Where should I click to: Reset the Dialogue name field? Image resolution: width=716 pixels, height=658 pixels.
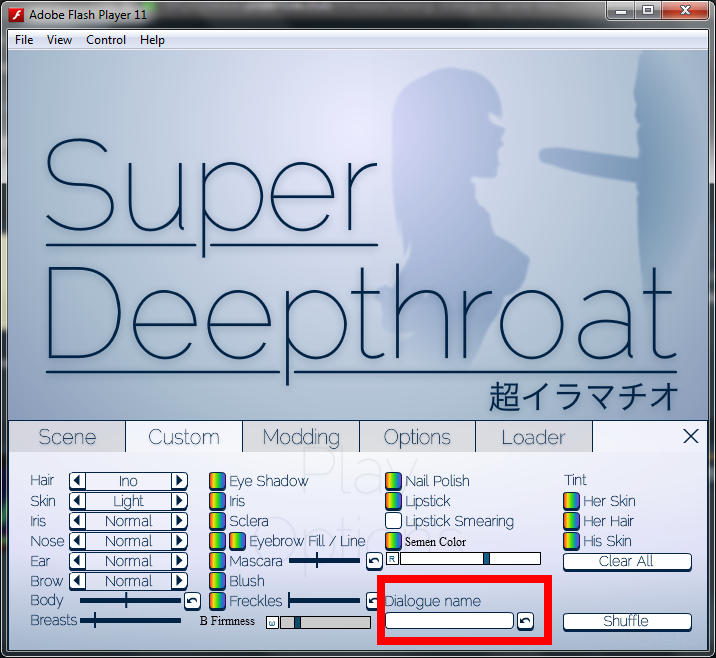pyautogui.click(x=525, y=621)
